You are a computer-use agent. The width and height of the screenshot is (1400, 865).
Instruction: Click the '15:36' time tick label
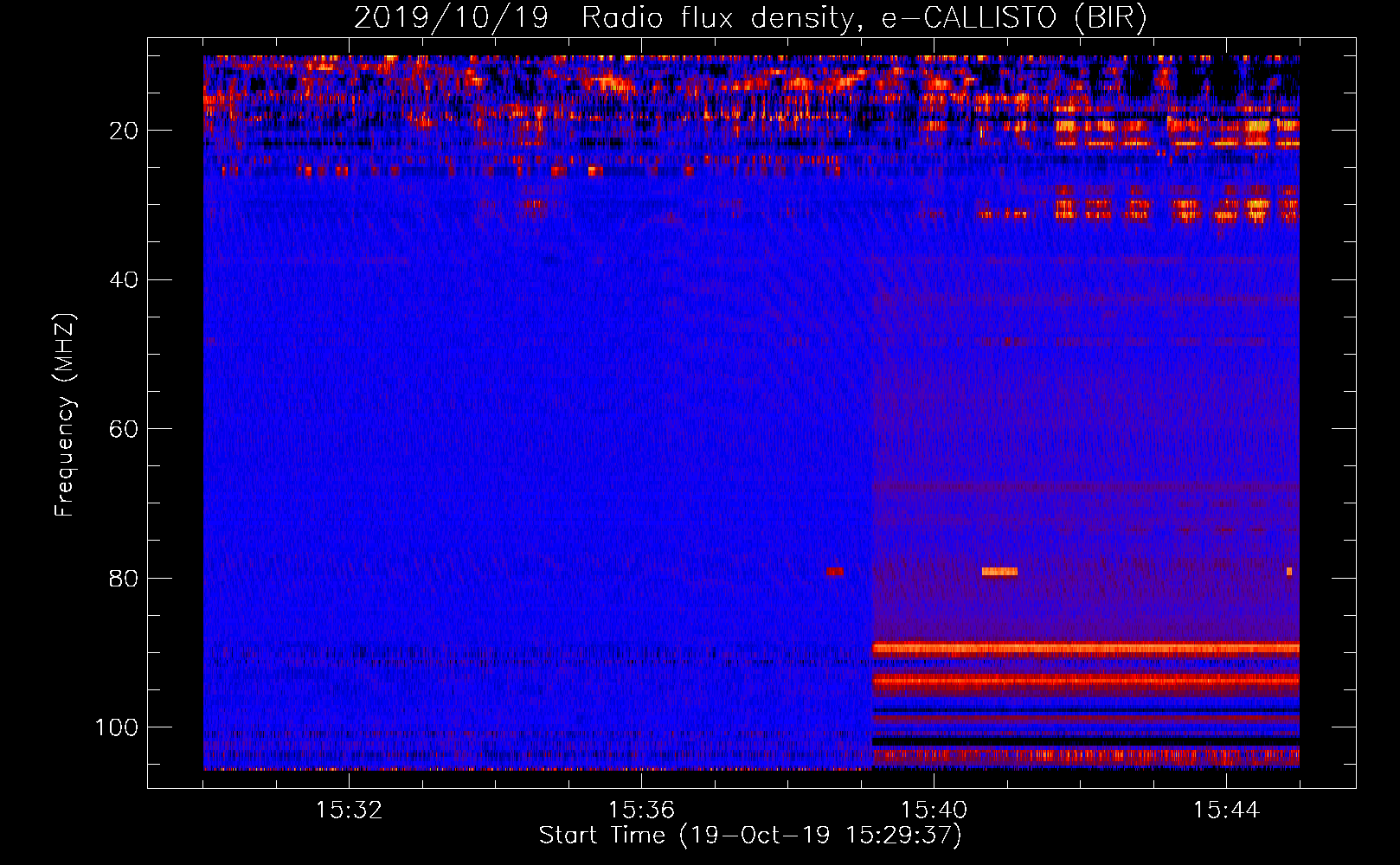[x=641, y=810]
